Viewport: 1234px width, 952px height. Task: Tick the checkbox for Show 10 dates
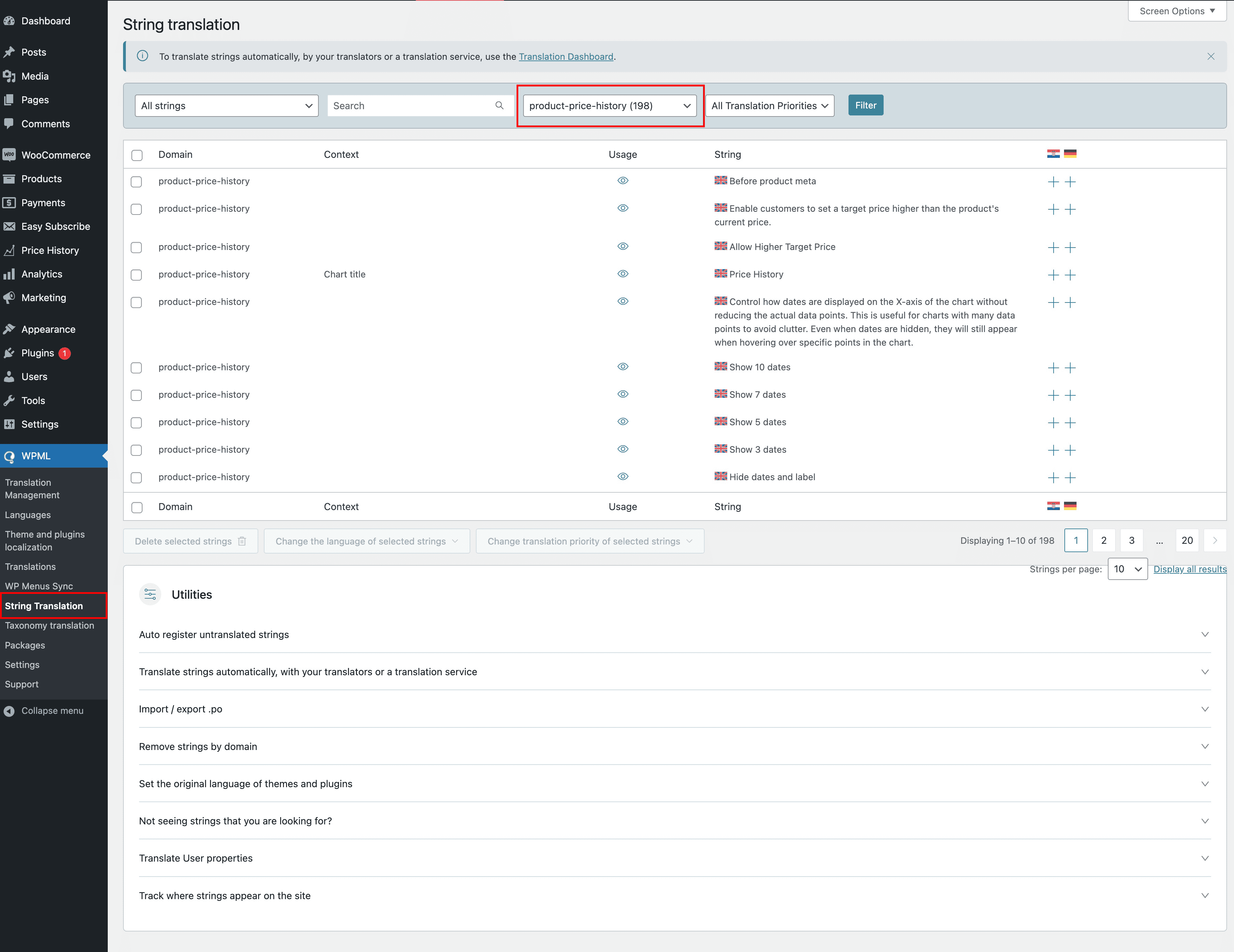click(136, 368)
